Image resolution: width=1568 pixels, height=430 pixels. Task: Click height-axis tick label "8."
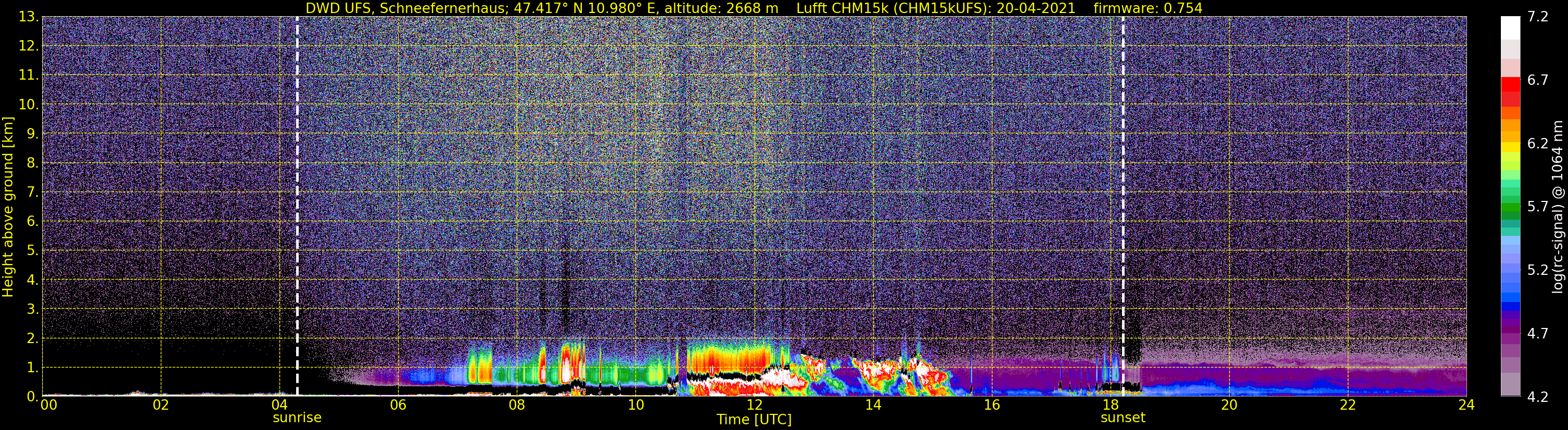click(x=33, y=162)
